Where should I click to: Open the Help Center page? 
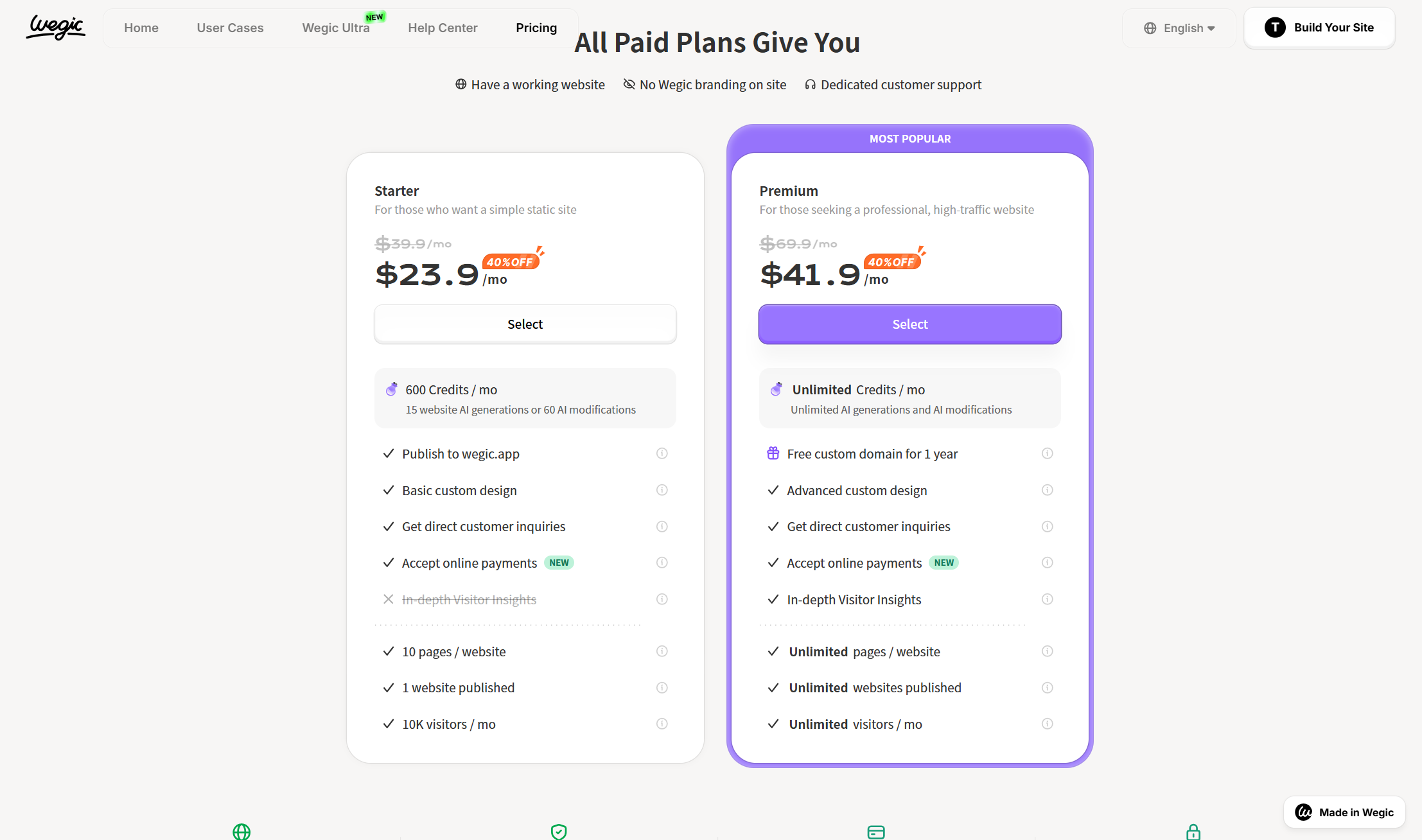point(443,28)
